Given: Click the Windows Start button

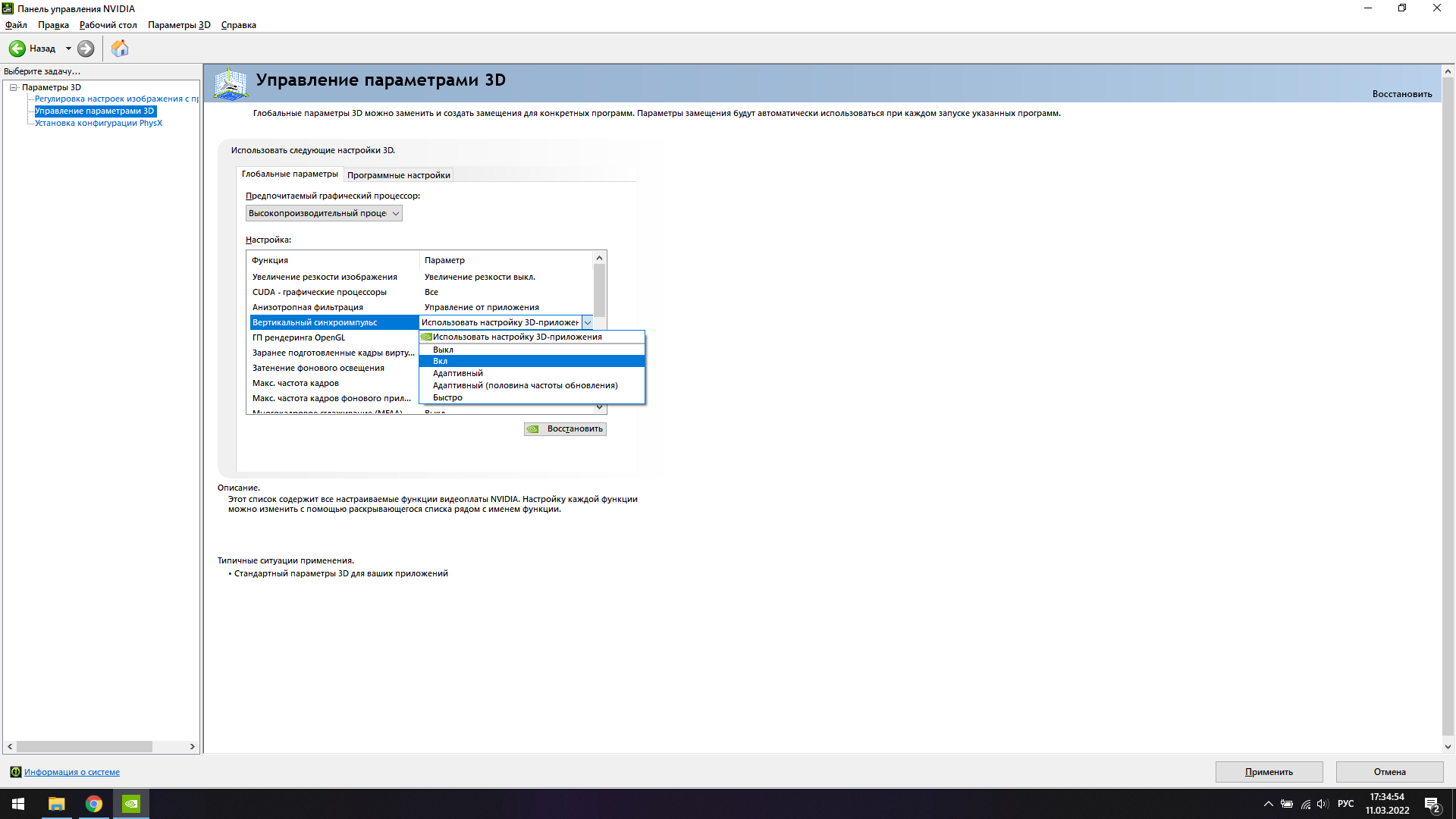Looking at the screenshot, I should click(x=18, y=804).
